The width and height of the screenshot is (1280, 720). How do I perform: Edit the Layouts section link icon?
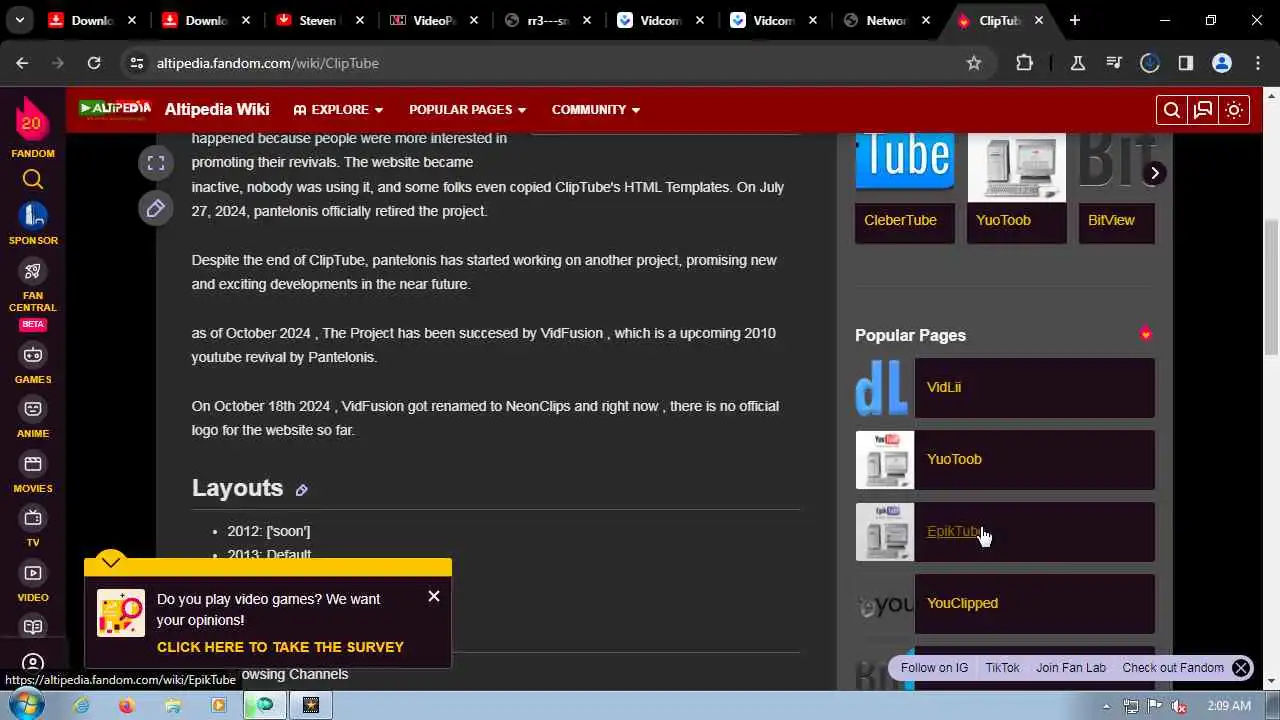click(x=301, y=490)
